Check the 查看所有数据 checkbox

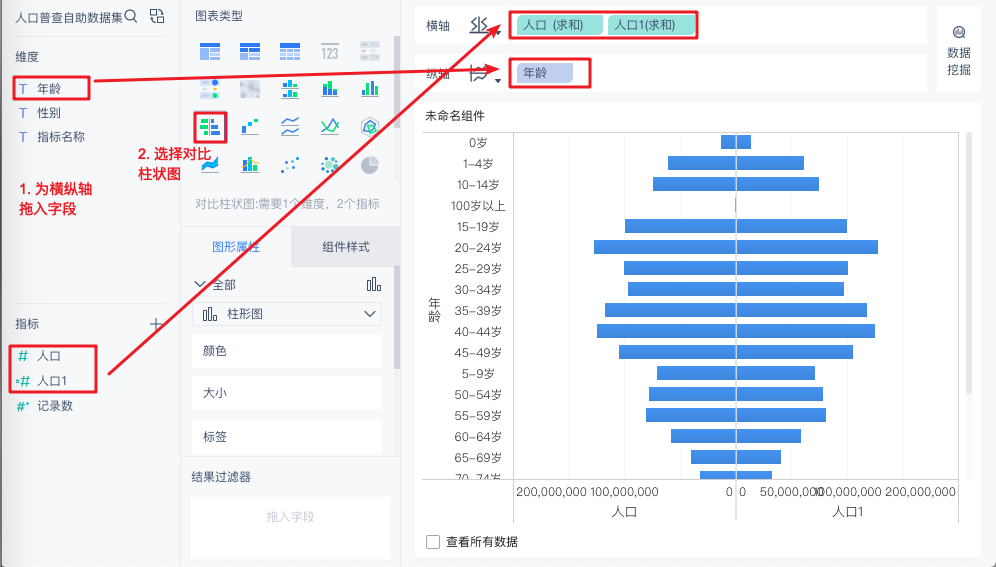(433, 542)
